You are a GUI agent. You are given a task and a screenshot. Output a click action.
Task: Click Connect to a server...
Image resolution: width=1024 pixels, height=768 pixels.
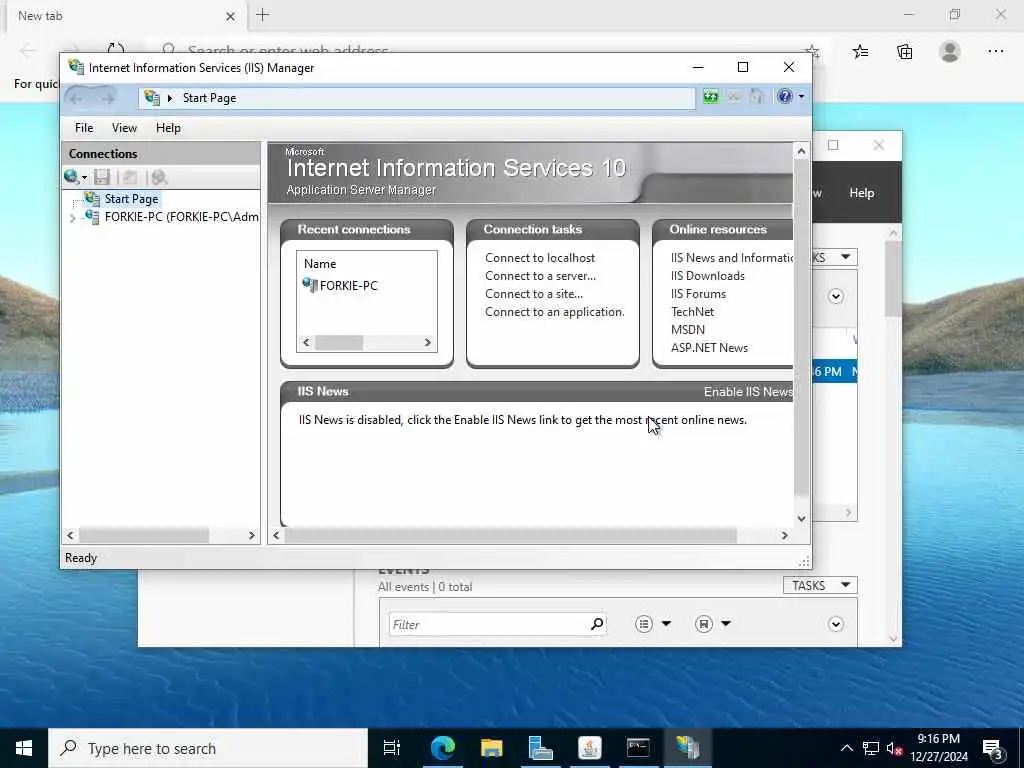click(540, 276)
